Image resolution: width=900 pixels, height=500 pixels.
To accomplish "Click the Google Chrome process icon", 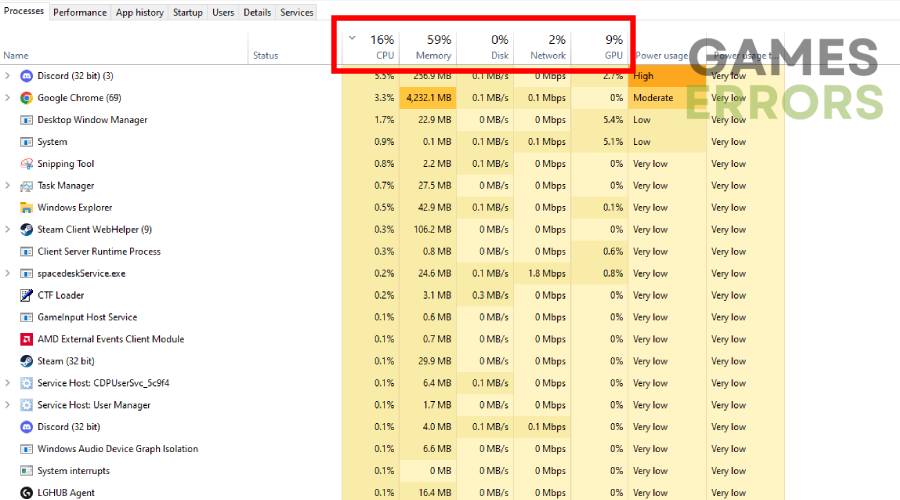I will coord(26,98).
